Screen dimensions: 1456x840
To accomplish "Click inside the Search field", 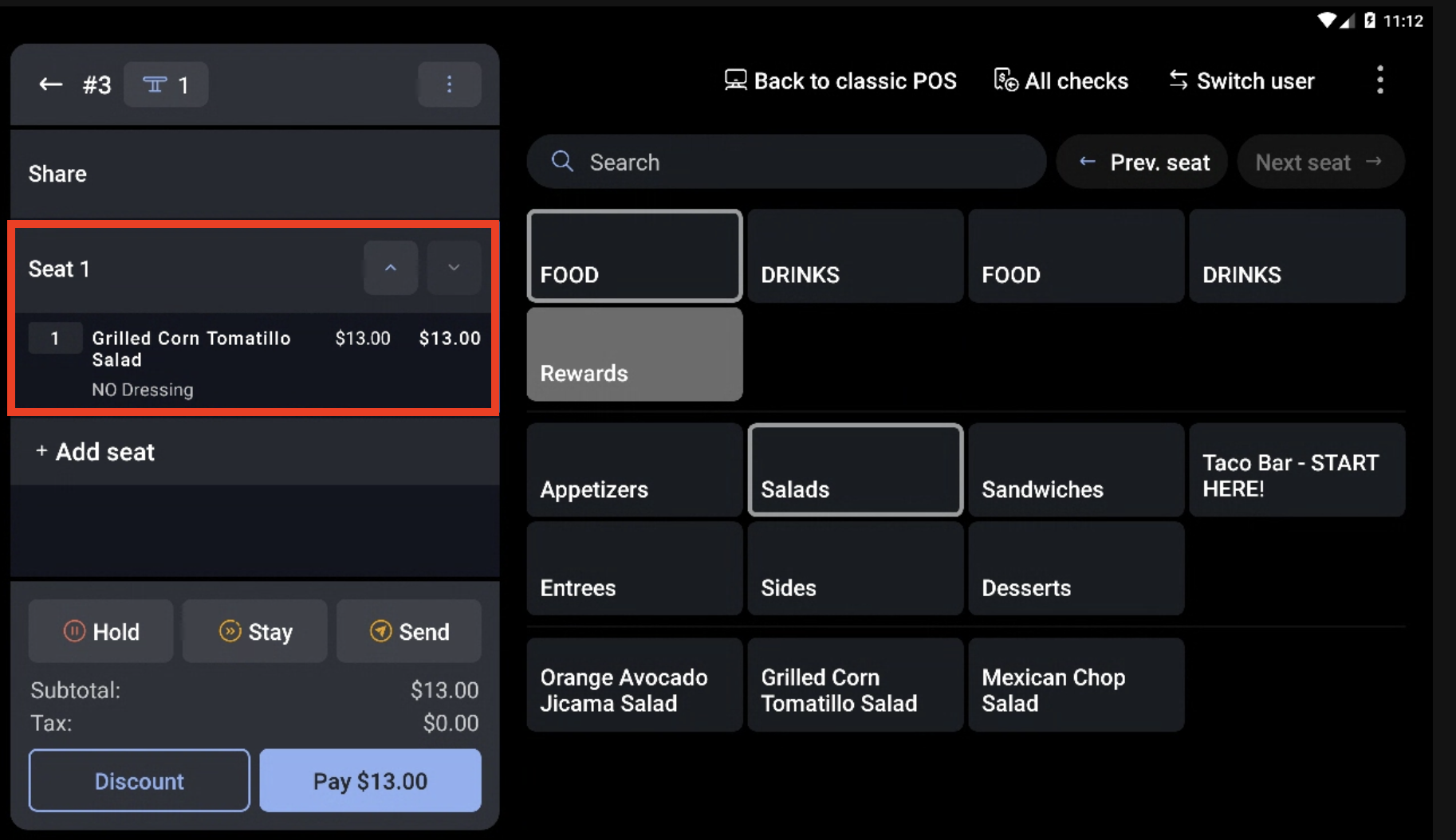I will pyautogui.click(x=785, y=162).
